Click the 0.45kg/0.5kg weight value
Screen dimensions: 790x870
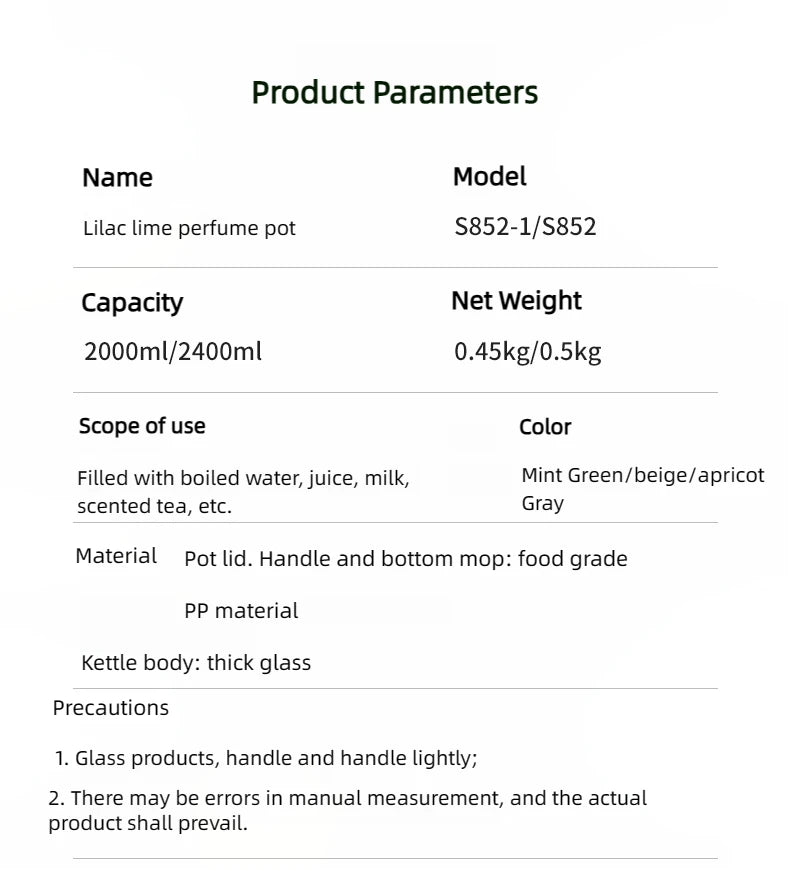pyautogui.click(x=527, y=352)
